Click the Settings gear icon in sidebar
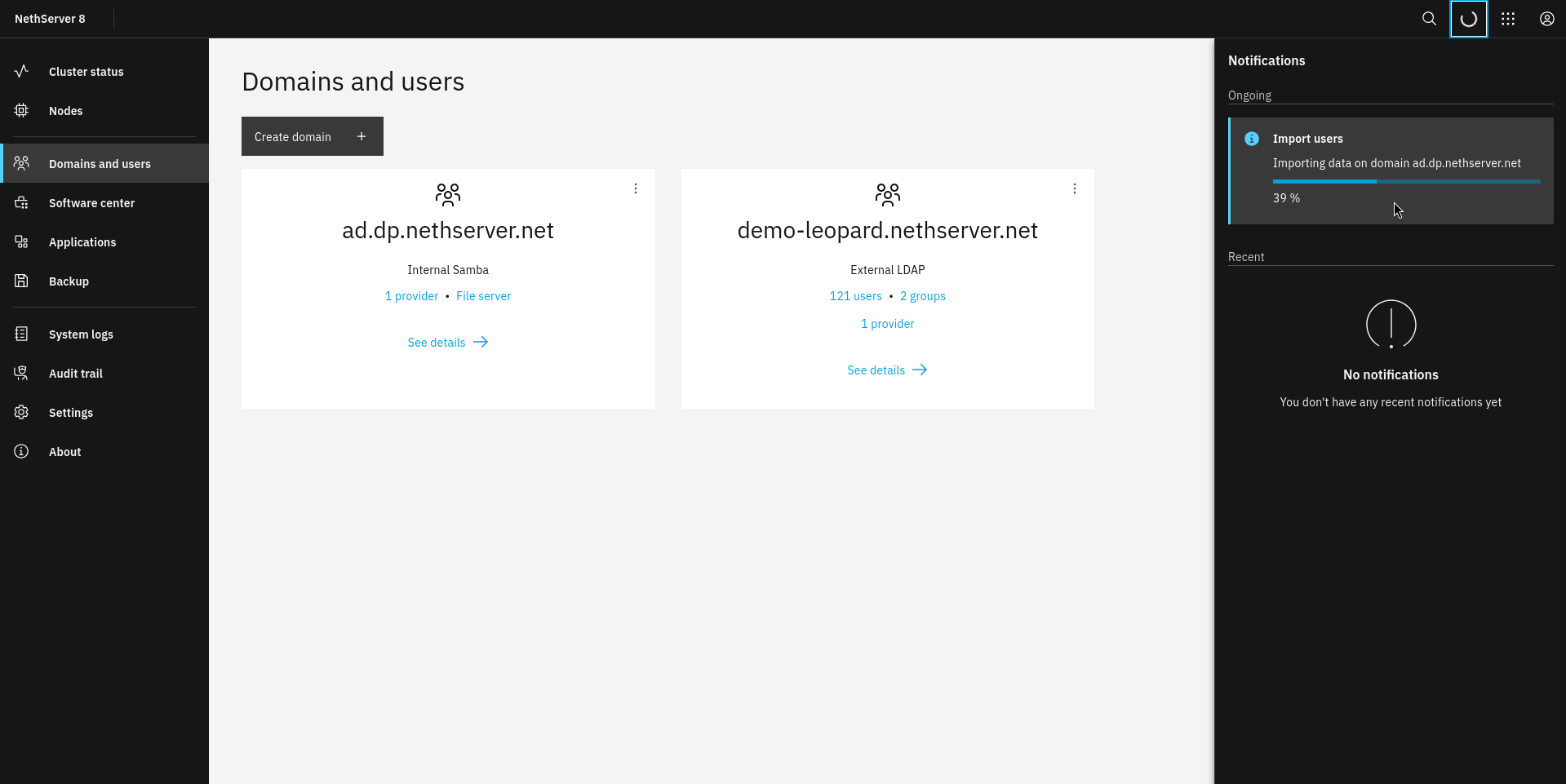Viewport: 1566px width, 784px height. [x=22, y=412]
